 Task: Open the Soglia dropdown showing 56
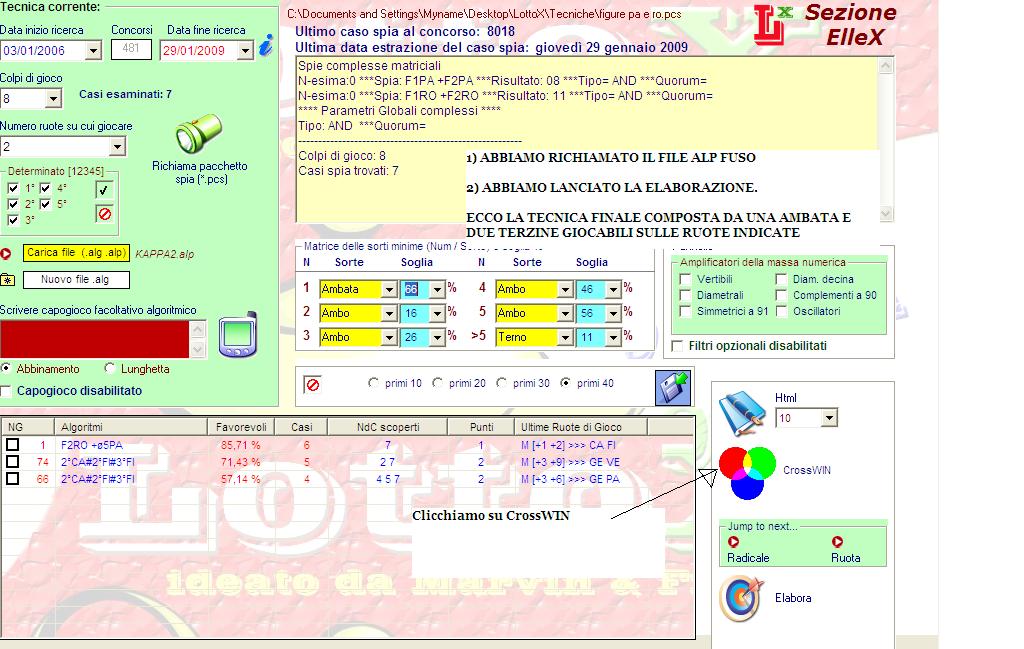[x=613, y=313]
